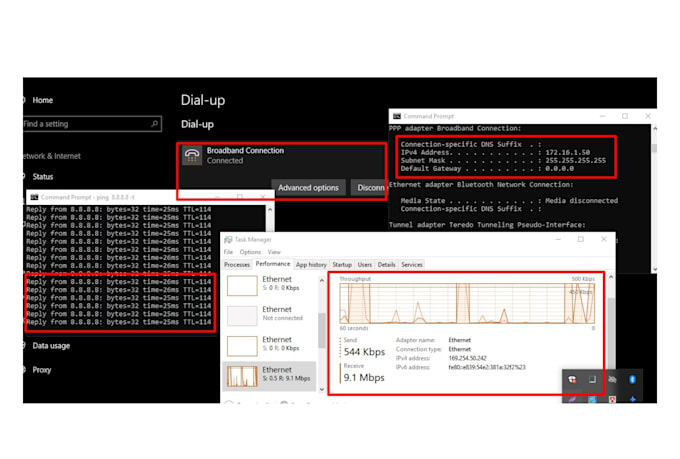Click the PPP adapter Broadband Connection heading
The image size is (680, 459).
(455, 128)
